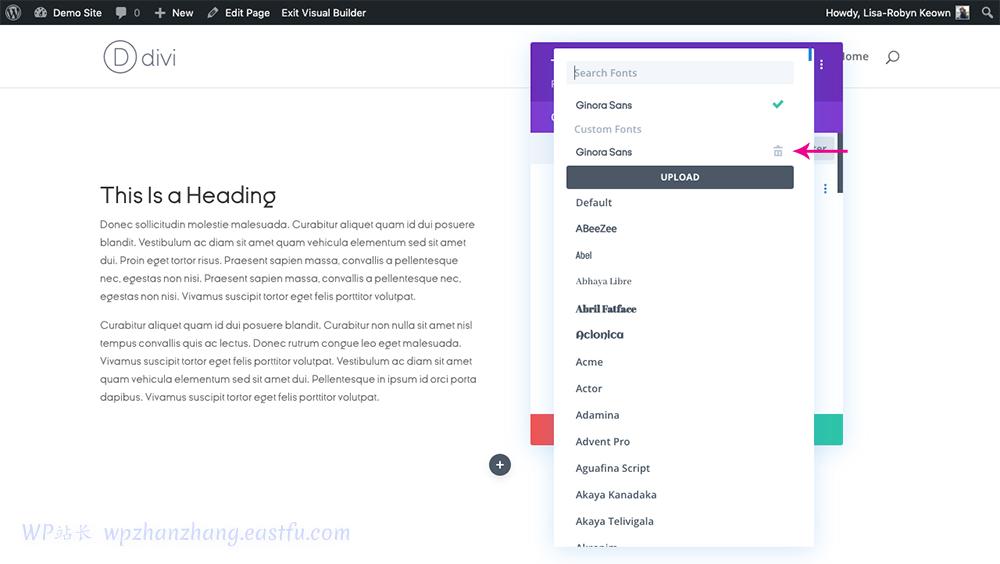The width and height of the screenshot is (1000, 564).
Task: Click the Search Fonts input field
Action: [680, 73]
